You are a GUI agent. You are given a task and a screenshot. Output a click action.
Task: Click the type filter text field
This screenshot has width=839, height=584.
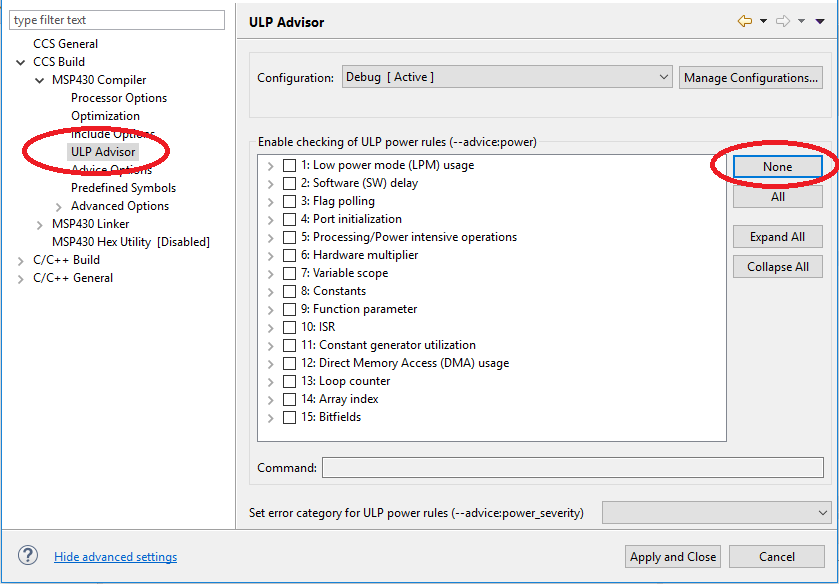pos(117,20)
